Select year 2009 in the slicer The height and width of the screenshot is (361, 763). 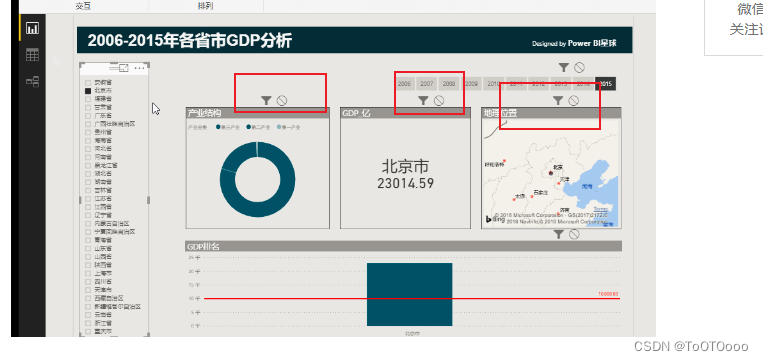pos(471,84)
